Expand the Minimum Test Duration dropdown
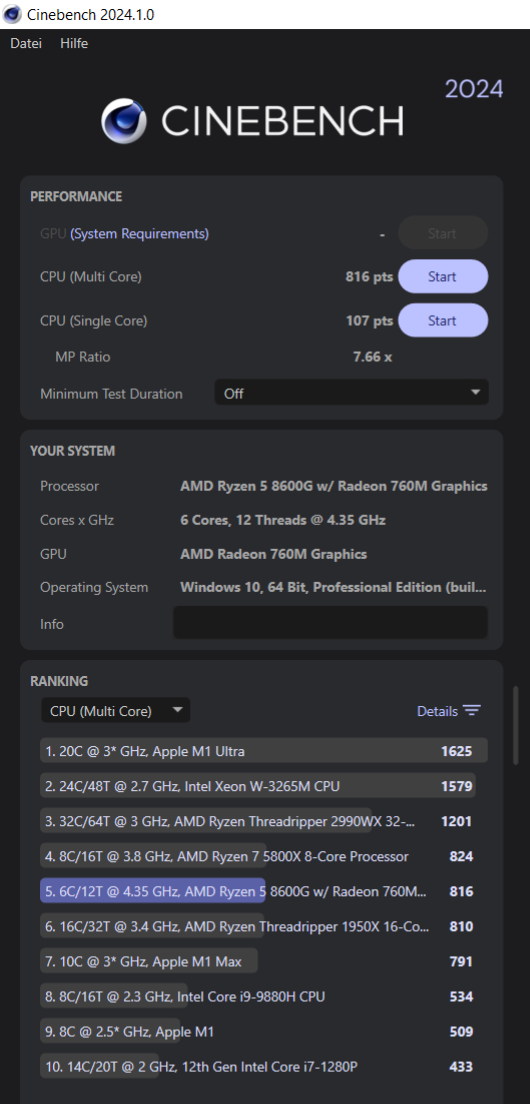The height and width of the screenshot is (1104, 530). pyautogui.click(x=351, y=394)
